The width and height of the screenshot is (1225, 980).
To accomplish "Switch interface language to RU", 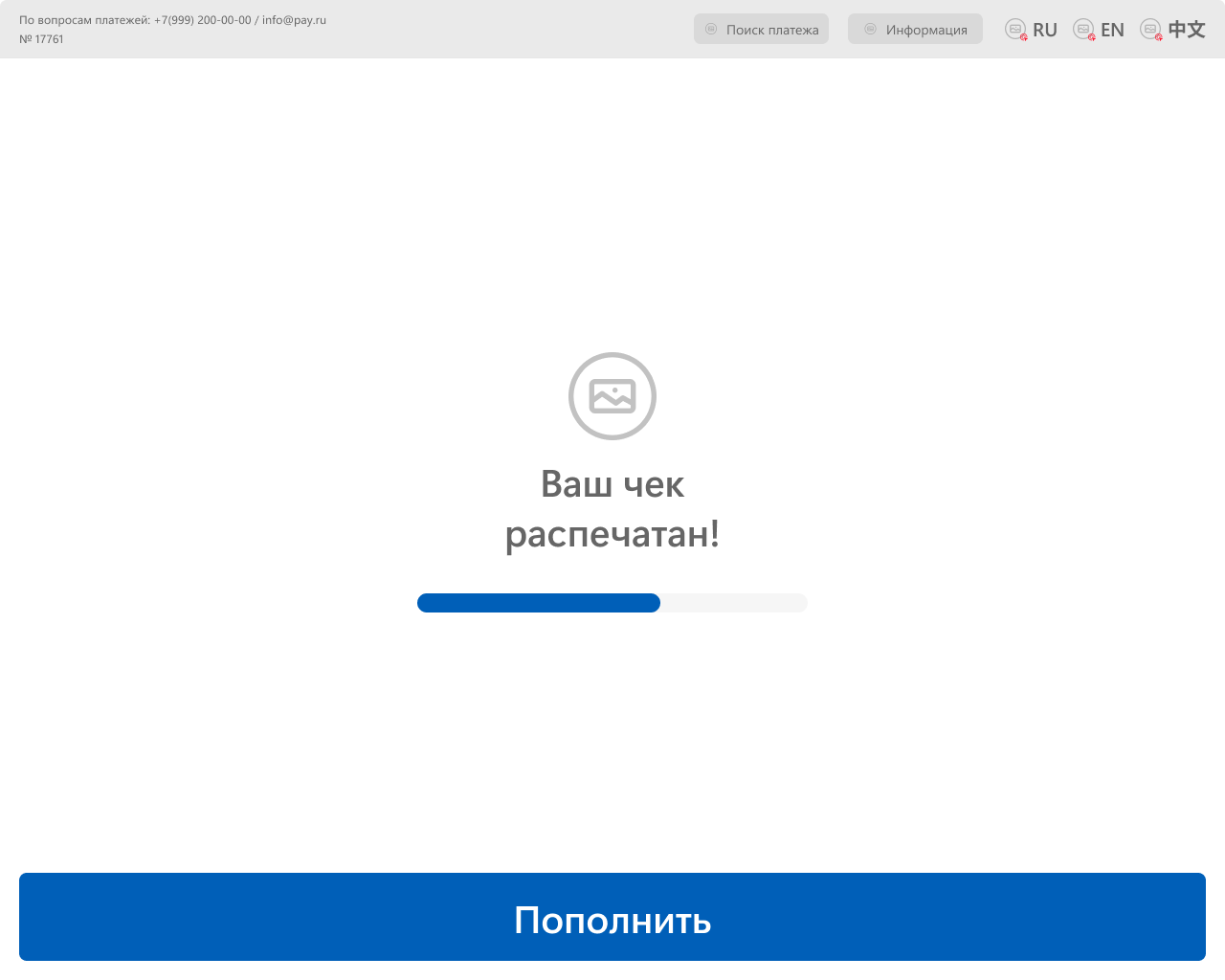I will 1043,29.
